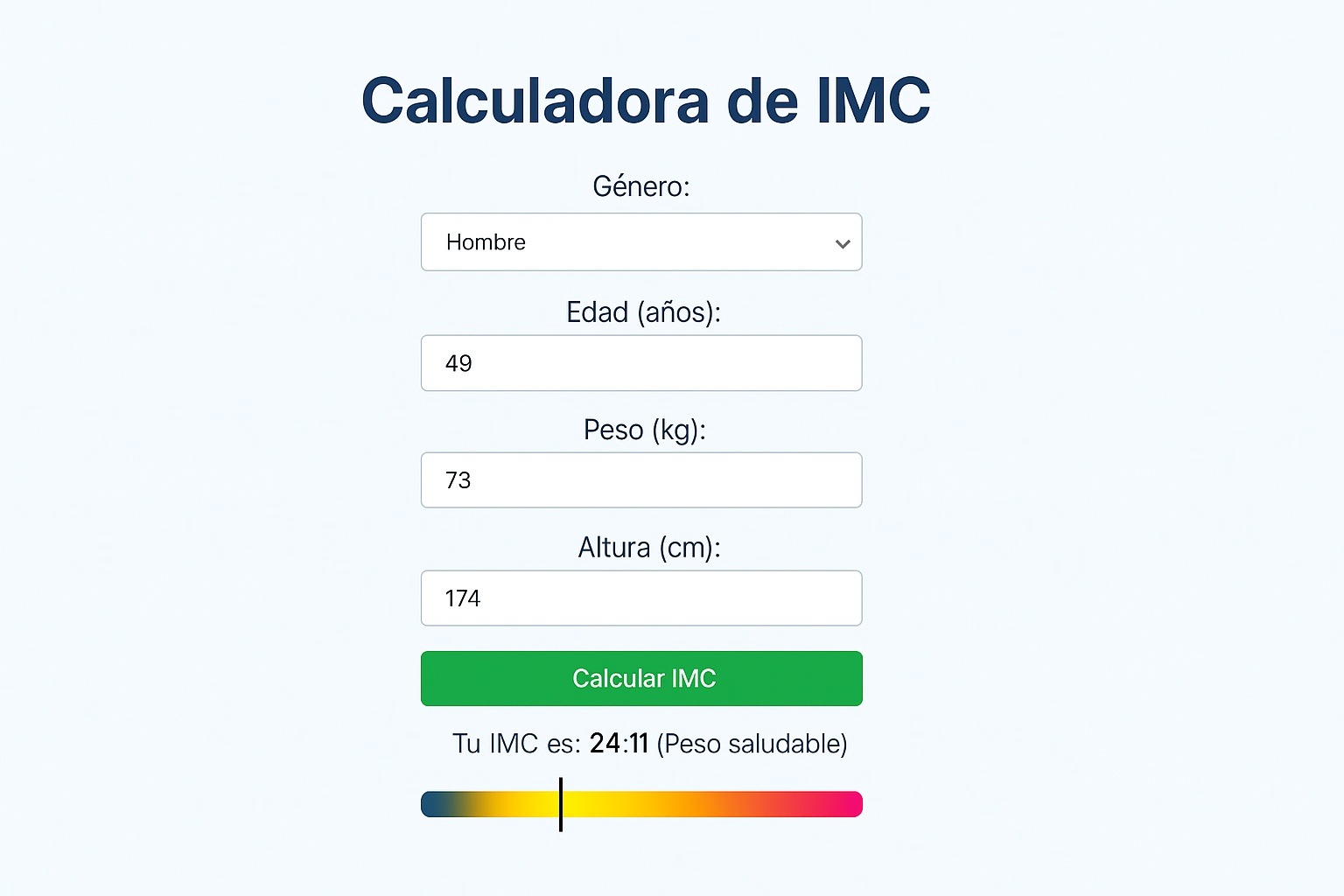Click the Género: label above the dropdown
The image size is (1344, 896).
(x=640, y=185)
